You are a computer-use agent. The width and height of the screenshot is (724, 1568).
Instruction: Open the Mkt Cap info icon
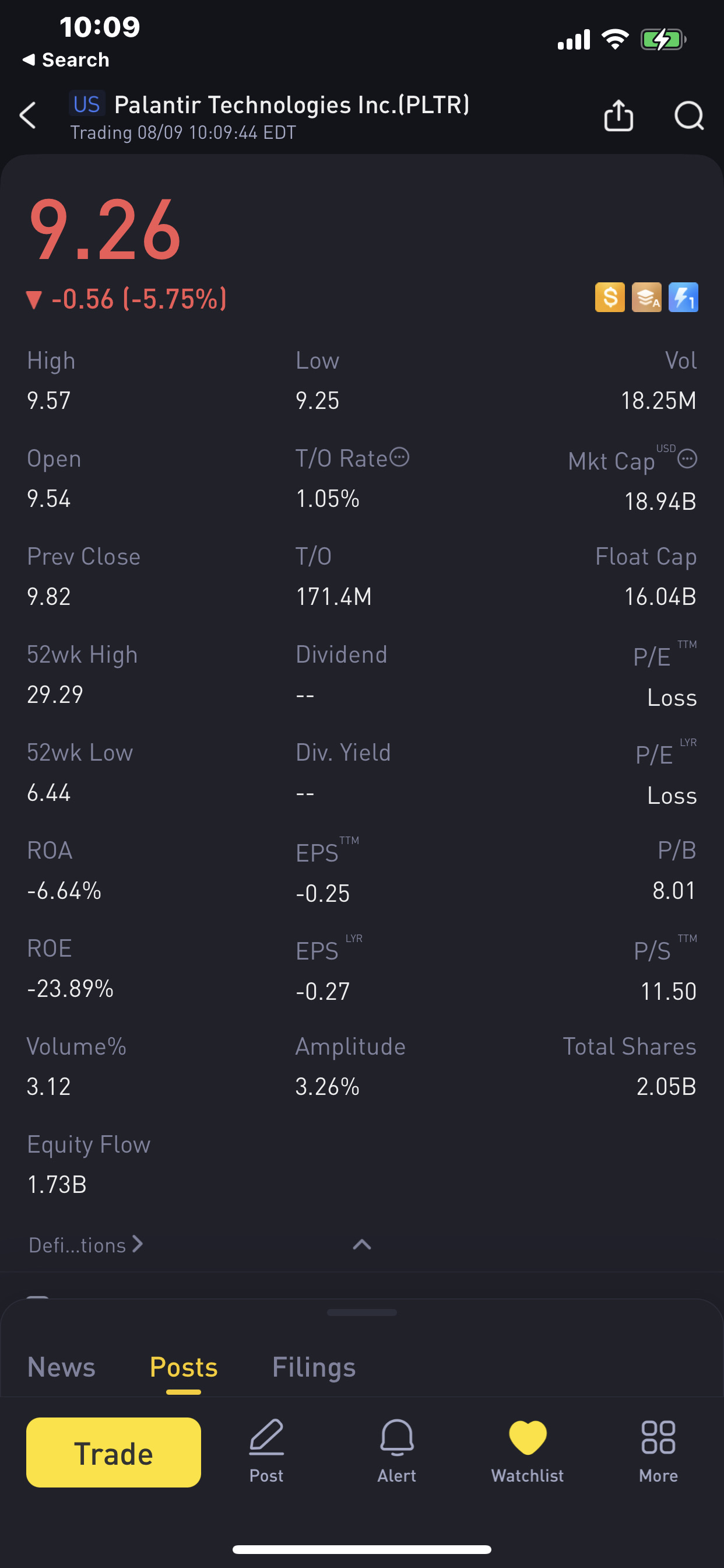(x=687, y=459)
